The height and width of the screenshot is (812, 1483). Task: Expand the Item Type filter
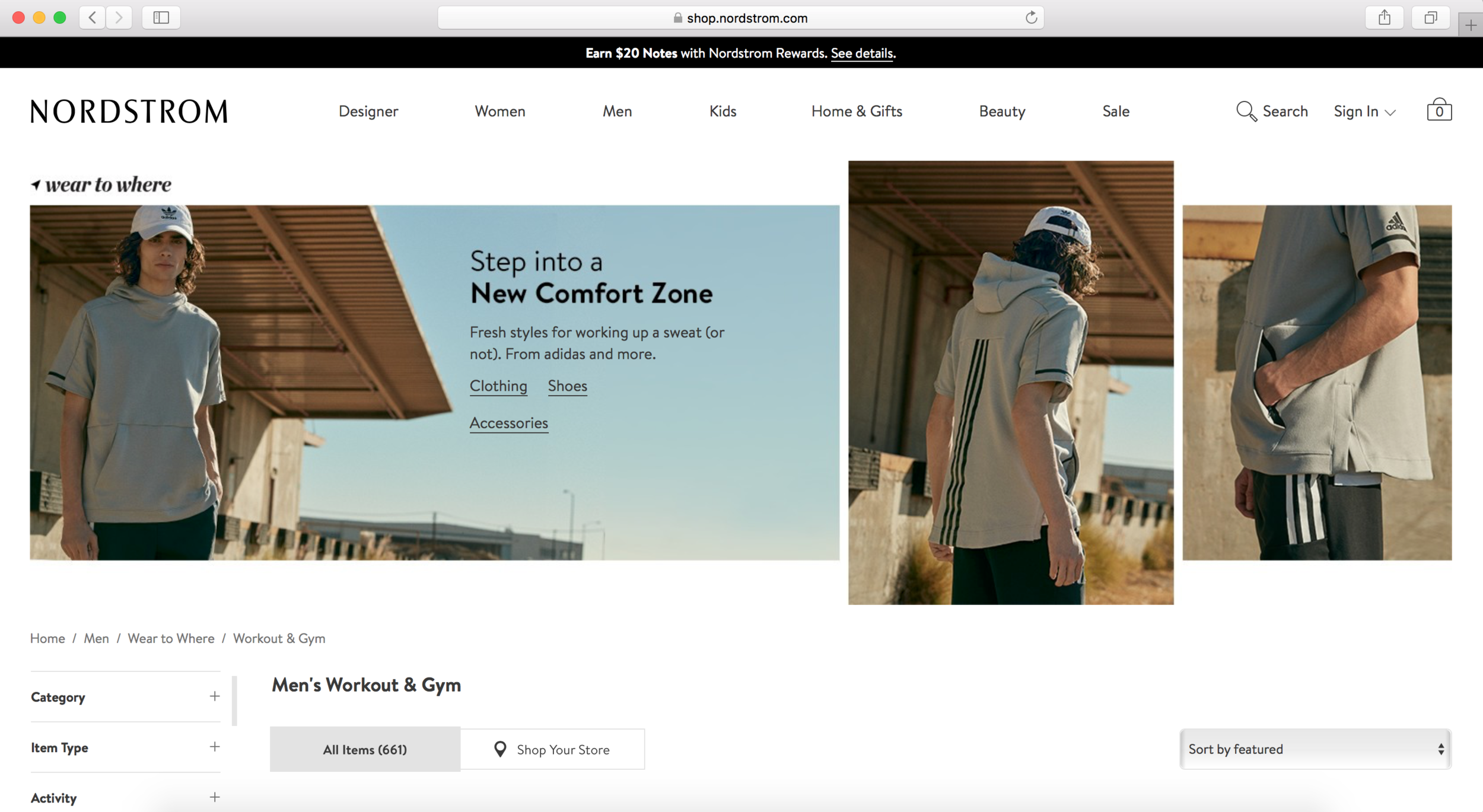pos(125,747)
